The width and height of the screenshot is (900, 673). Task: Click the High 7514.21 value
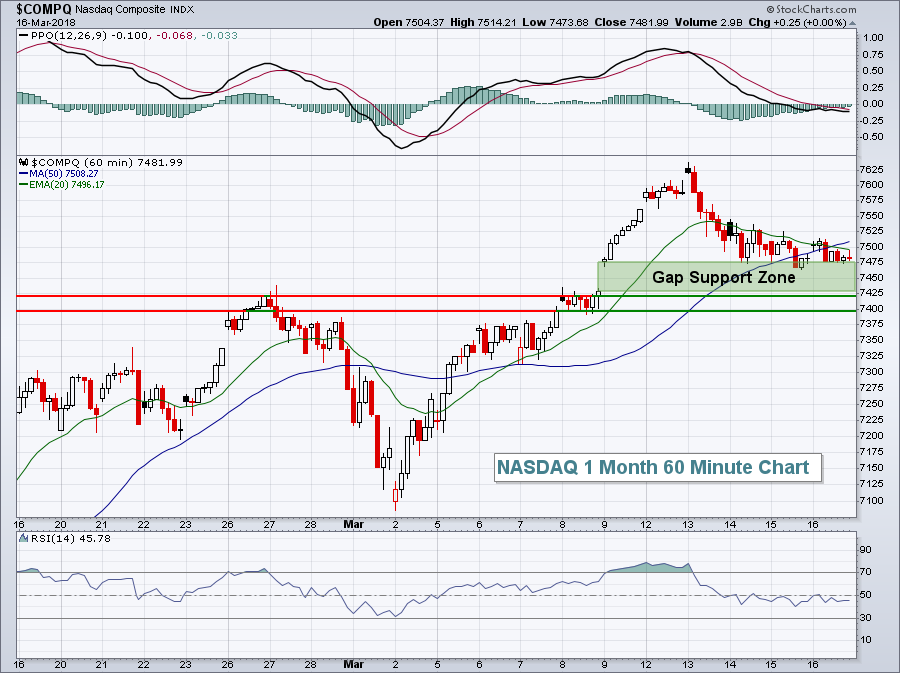pyautogui.click(x=483, y=22)
